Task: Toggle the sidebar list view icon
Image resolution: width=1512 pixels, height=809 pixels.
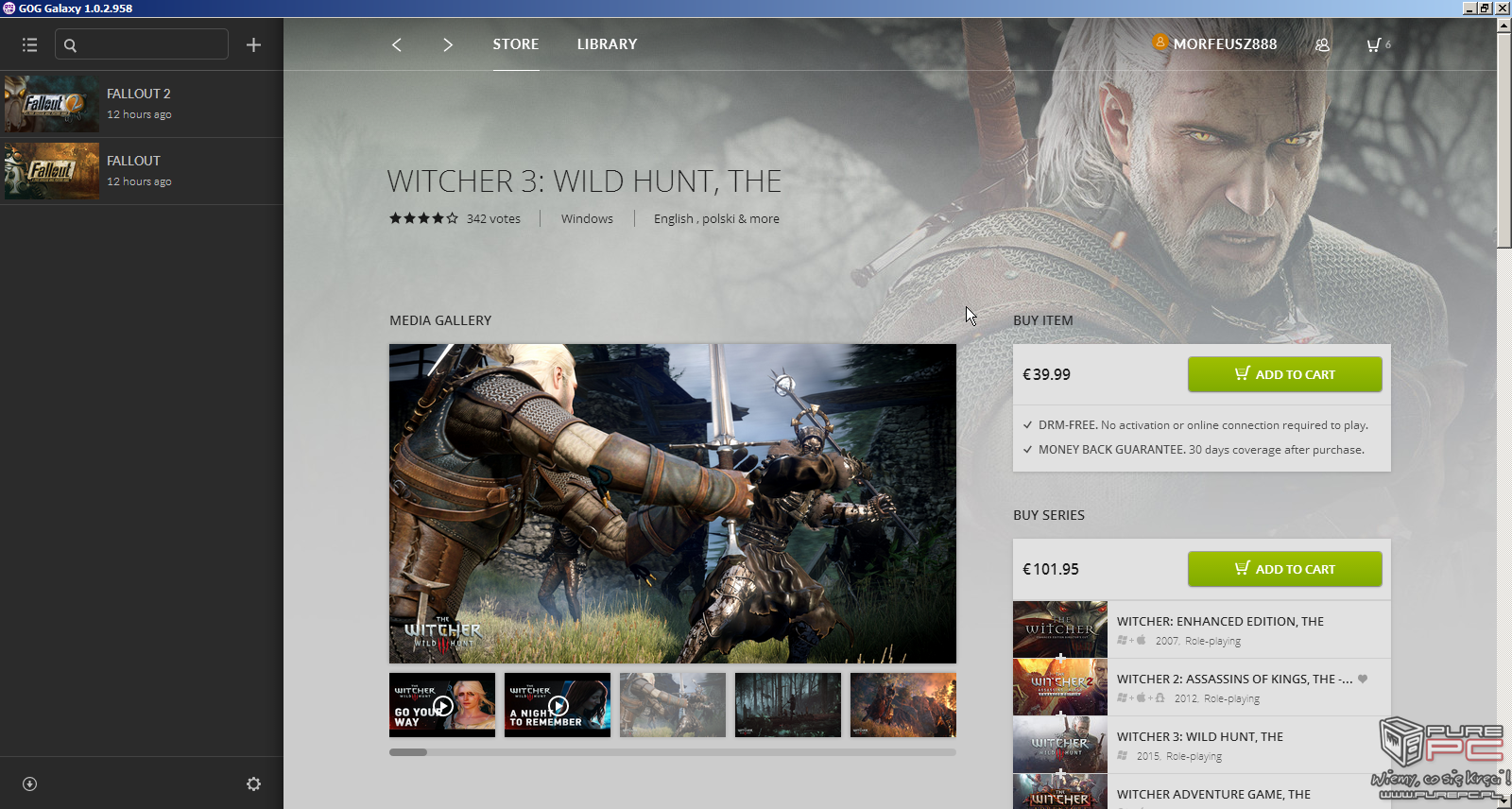Action: 29,44
